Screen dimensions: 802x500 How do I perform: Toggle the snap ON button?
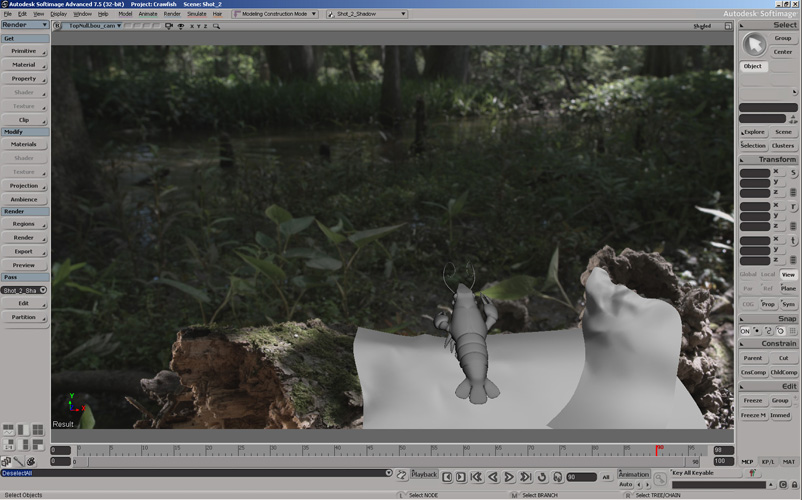tap(745, 331)
